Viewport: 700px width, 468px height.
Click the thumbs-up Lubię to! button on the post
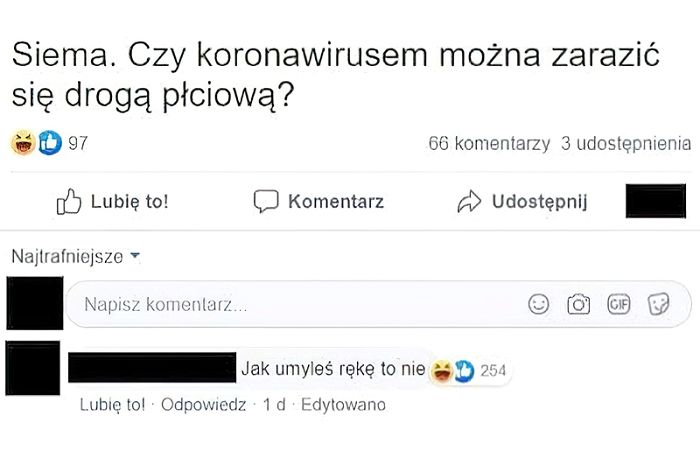(x=112, y=201)
